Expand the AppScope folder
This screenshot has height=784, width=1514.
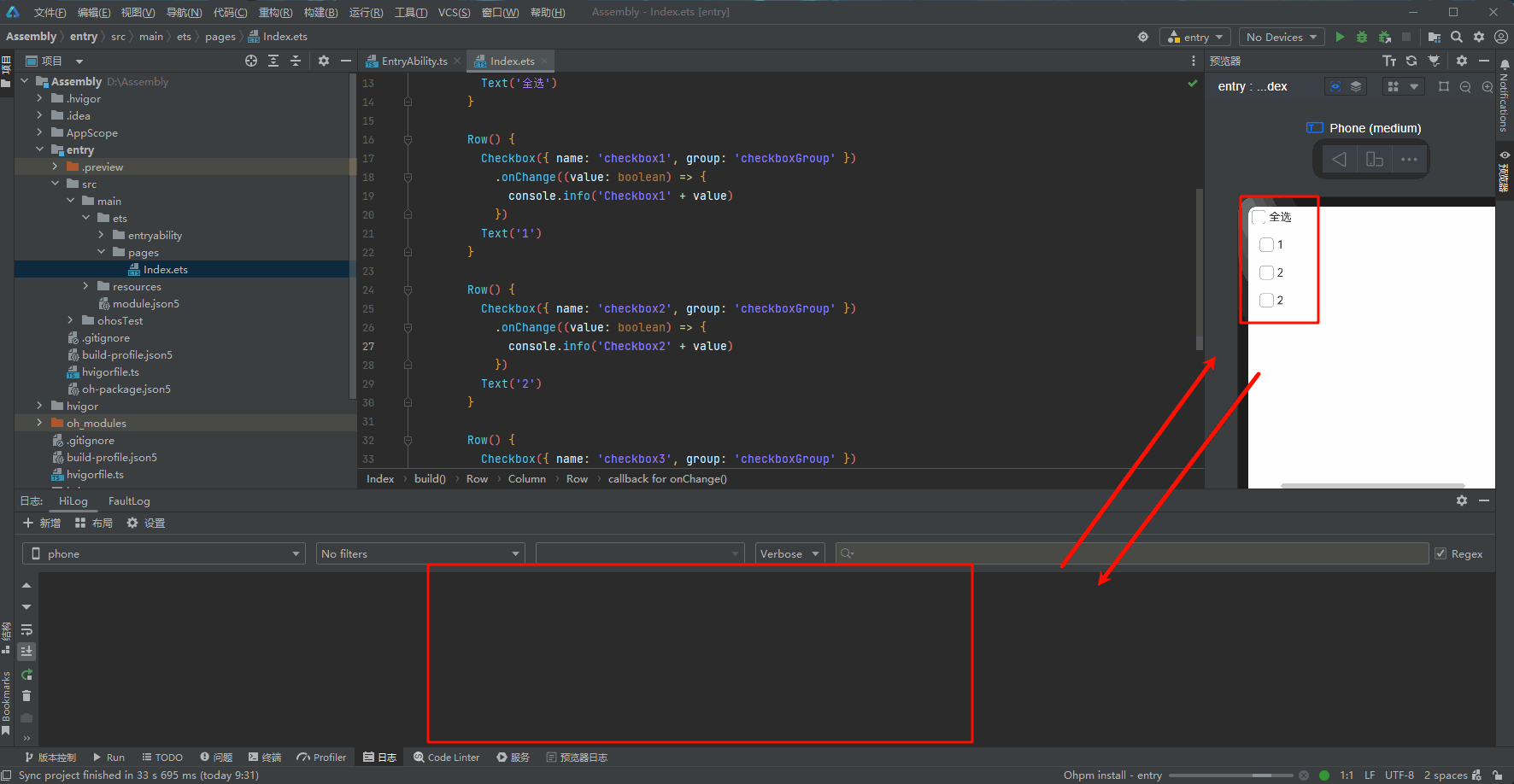tap(39, 132)
